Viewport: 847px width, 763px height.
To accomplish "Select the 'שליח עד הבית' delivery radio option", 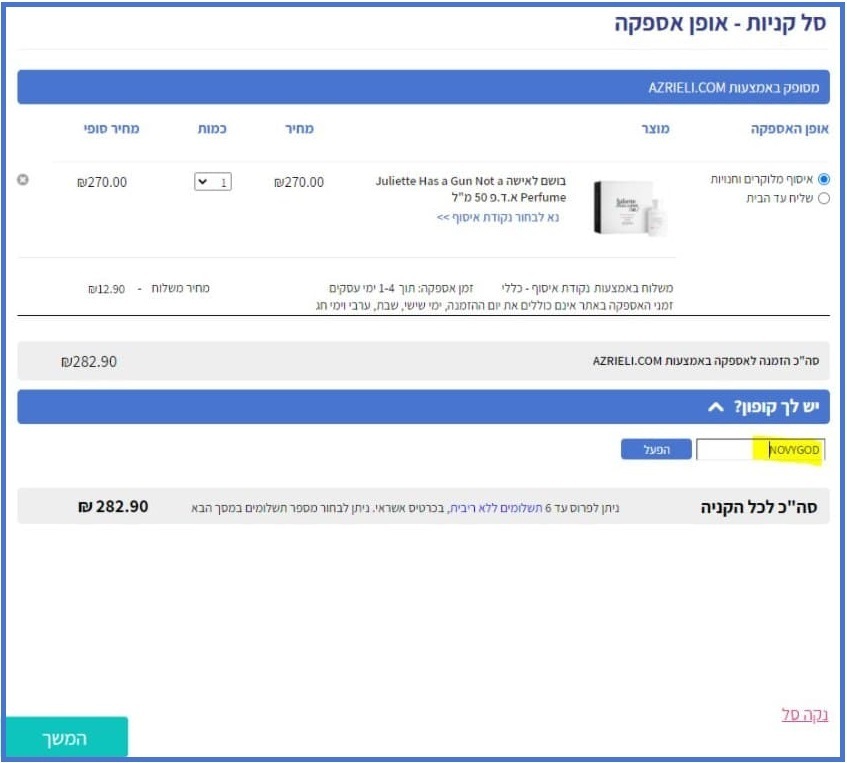I will tap(824, 198).
